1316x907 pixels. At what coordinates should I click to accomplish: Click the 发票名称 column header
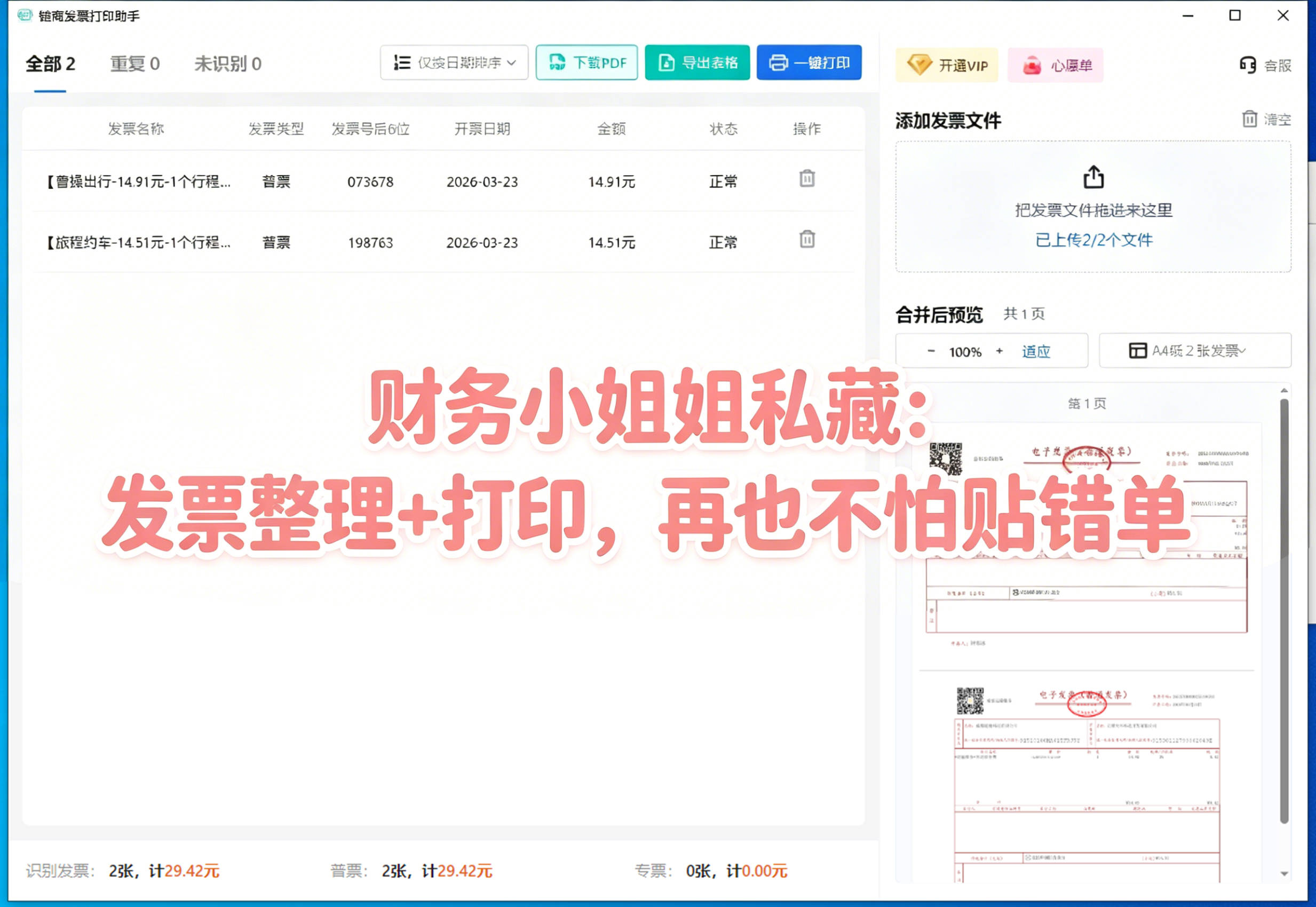(136, 129)
